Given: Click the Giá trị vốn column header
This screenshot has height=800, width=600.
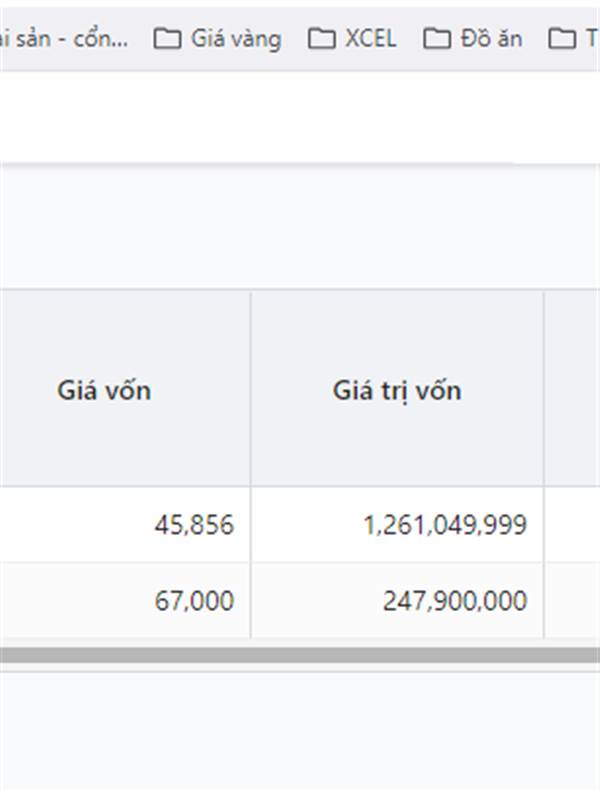Looking at the screenshot, I should pyautogui.click(x=397, y=390).
